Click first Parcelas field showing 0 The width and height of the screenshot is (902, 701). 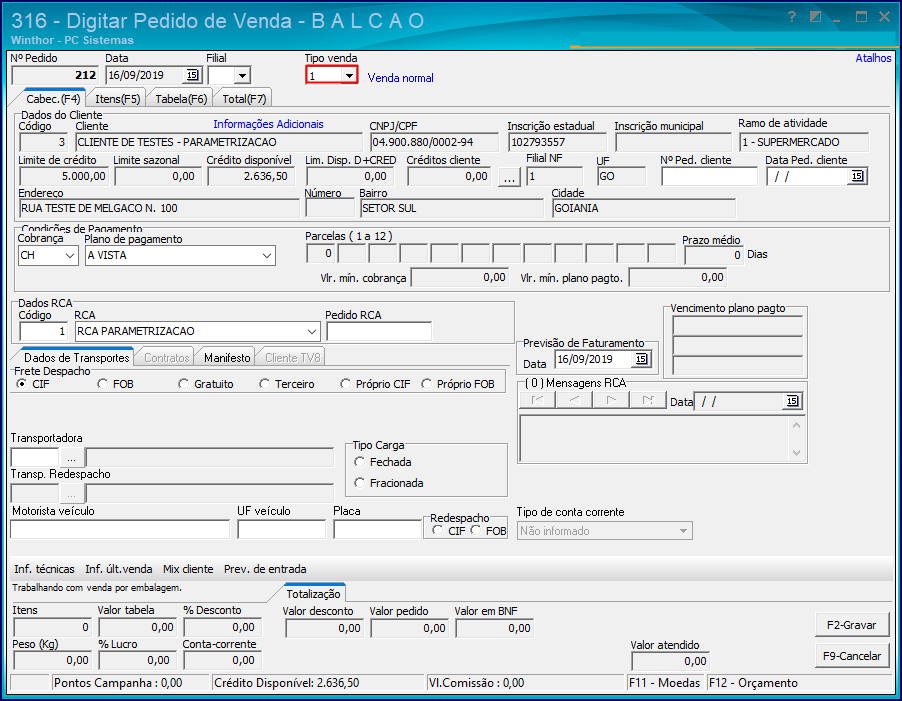pyautogui.click(x=320, y=254)
